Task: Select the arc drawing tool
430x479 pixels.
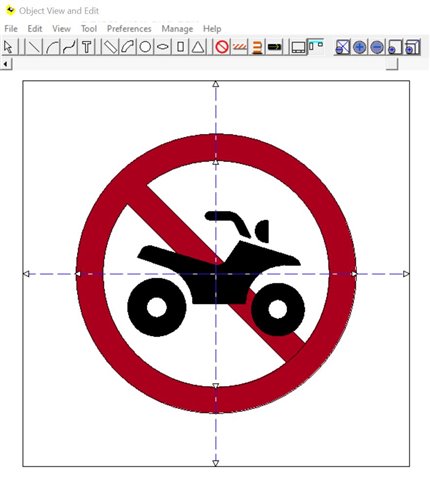Action: [x=52, y=47]
